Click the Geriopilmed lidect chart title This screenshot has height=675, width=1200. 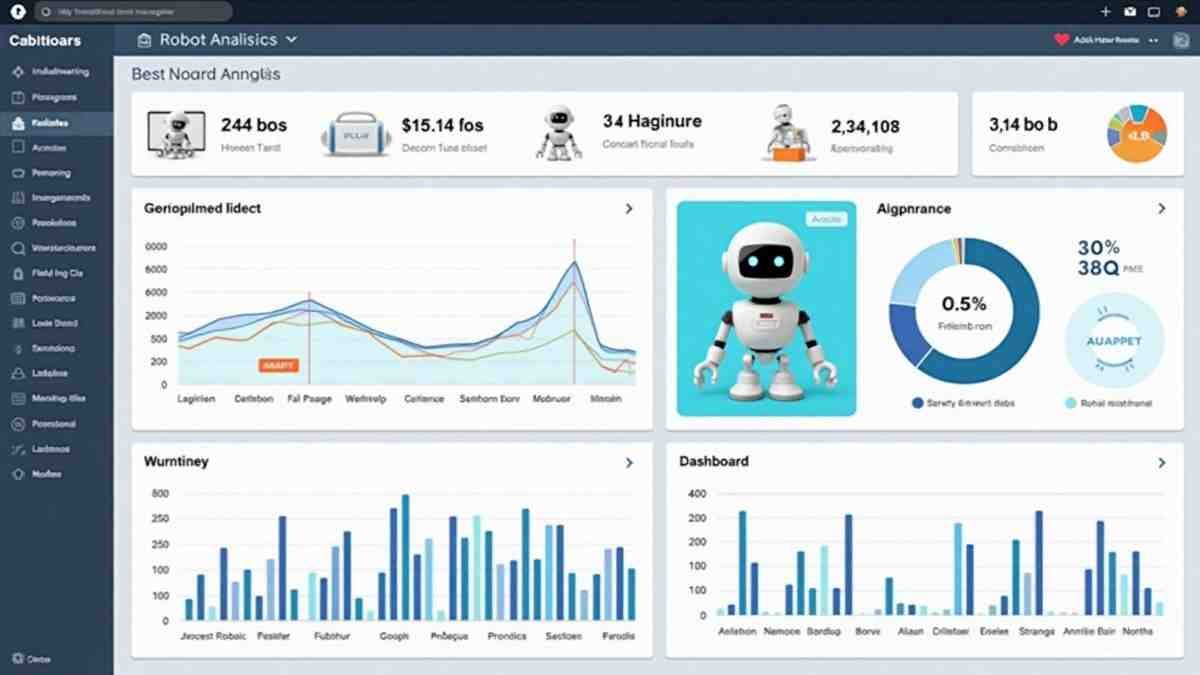coord(203,208)
